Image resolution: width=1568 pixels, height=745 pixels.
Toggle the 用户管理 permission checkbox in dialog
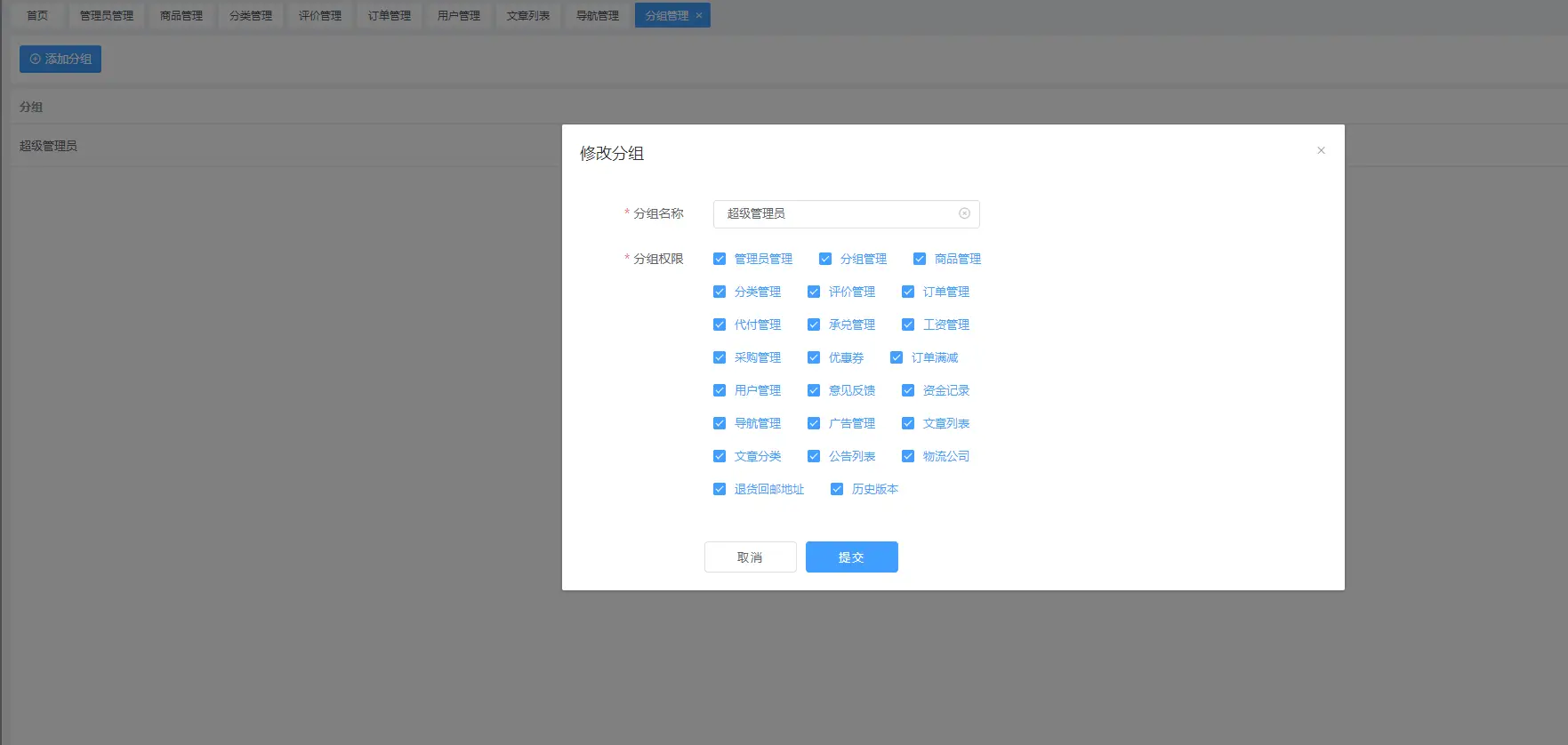coord(720,390)
